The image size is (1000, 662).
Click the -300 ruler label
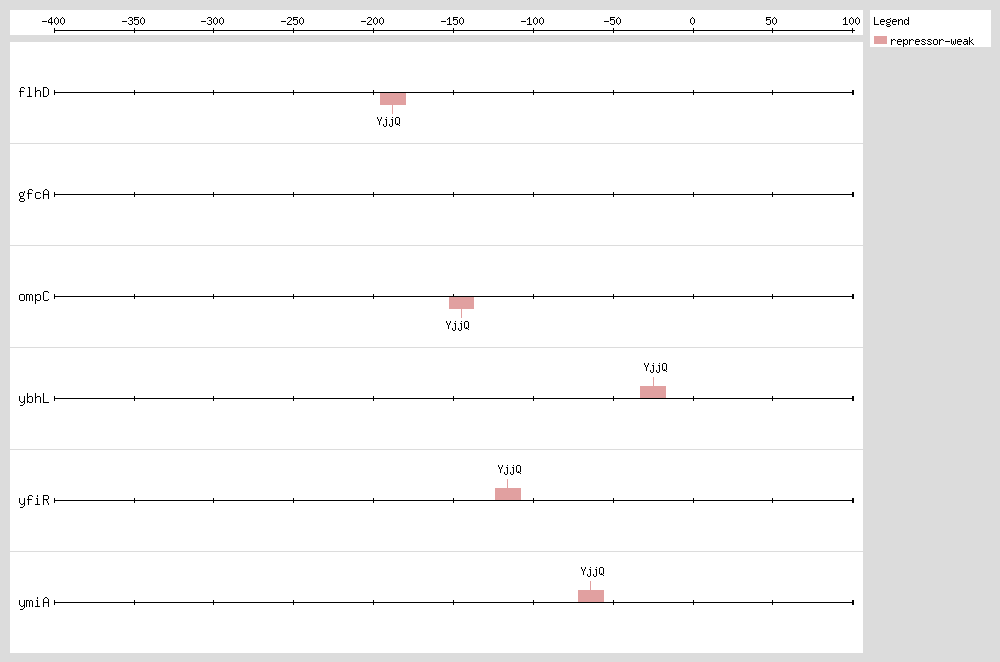point(212,21)
